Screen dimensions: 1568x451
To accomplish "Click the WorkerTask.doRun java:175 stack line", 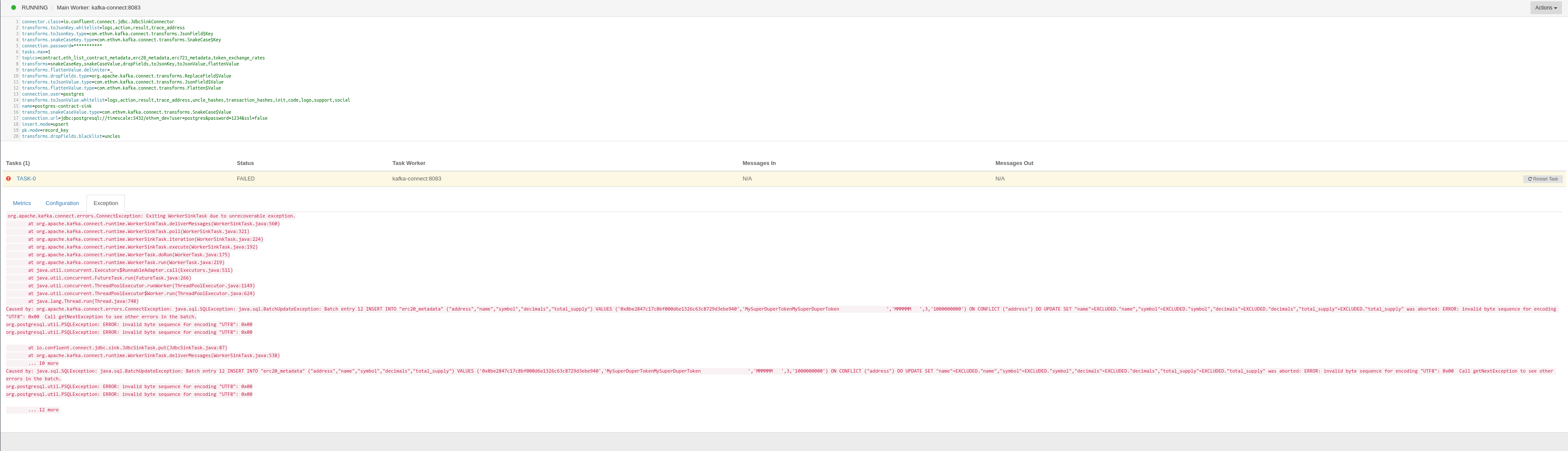I will coord(128,255).
